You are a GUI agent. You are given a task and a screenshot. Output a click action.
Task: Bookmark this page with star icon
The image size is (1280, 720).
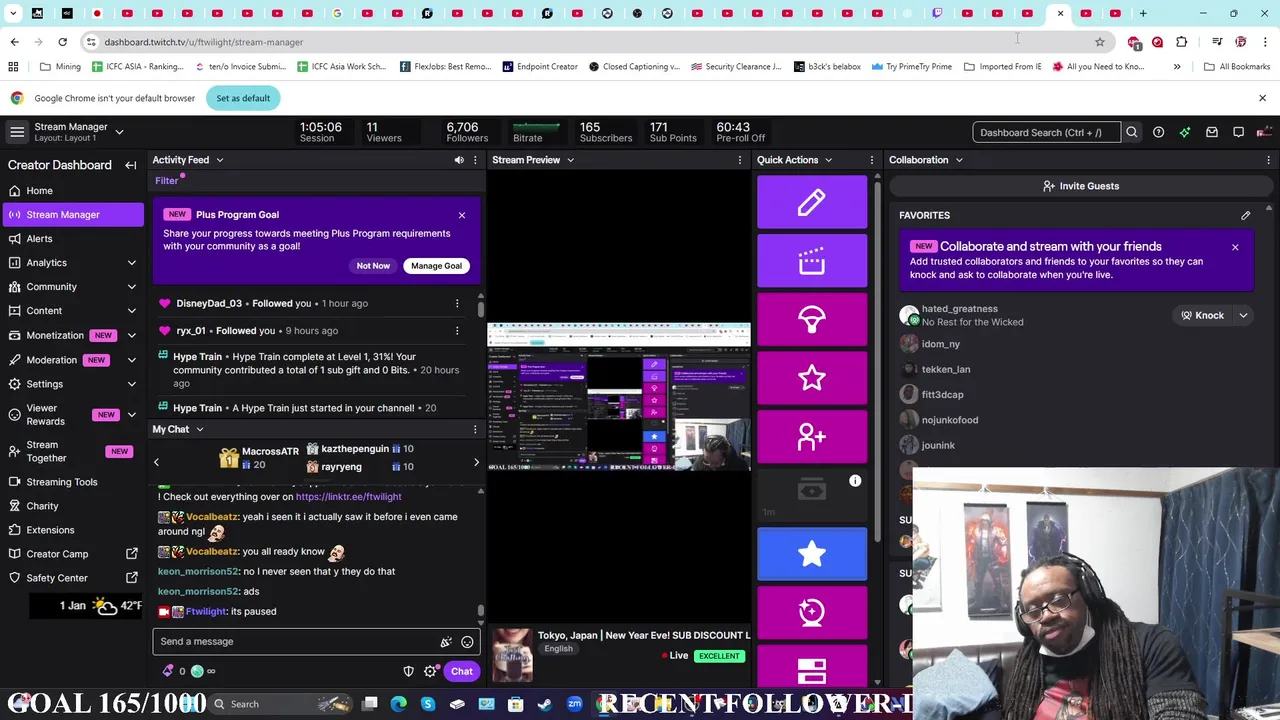pos(1100,42)
